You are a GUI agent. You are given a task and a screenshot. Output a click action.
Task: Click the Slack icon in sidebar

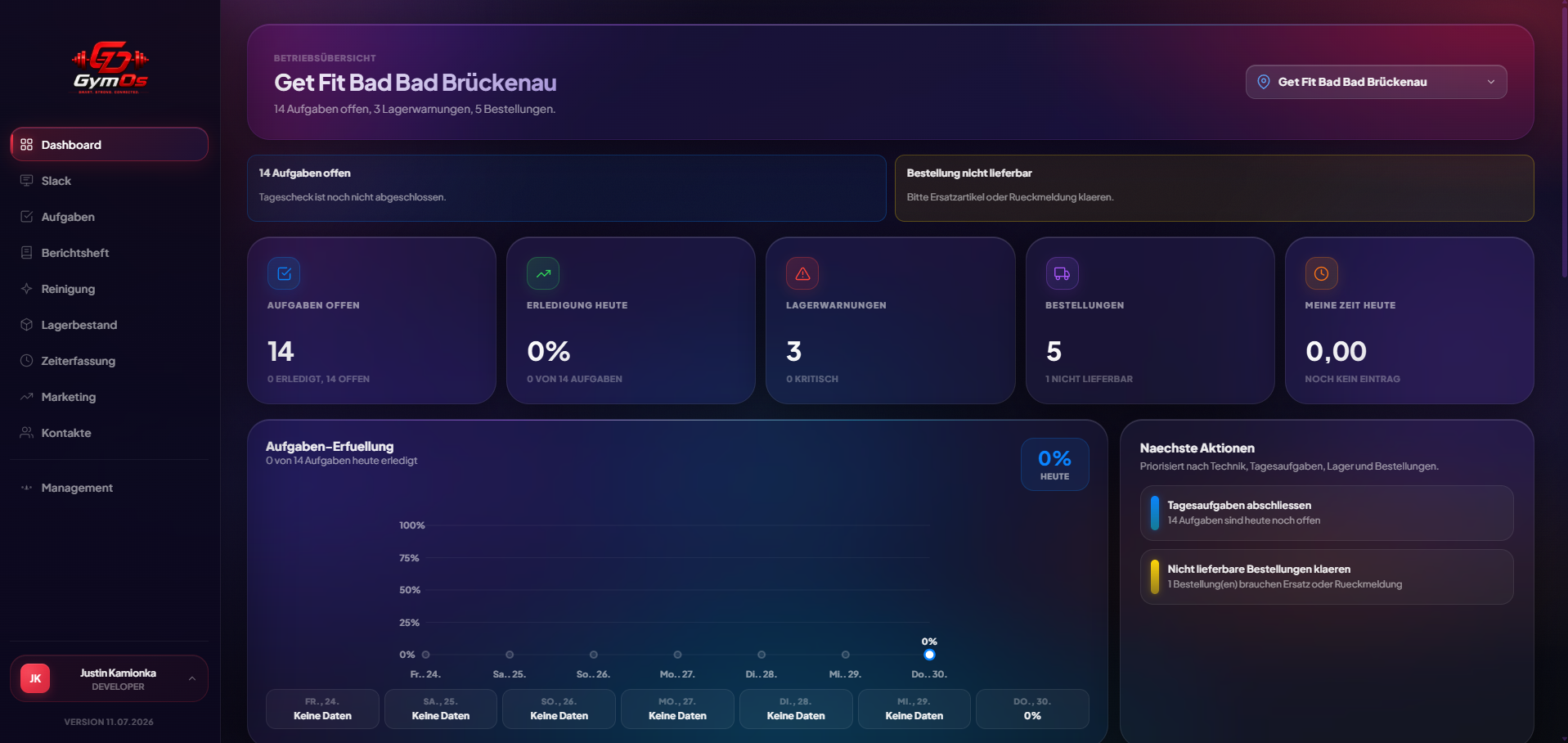tap(26, 181)
